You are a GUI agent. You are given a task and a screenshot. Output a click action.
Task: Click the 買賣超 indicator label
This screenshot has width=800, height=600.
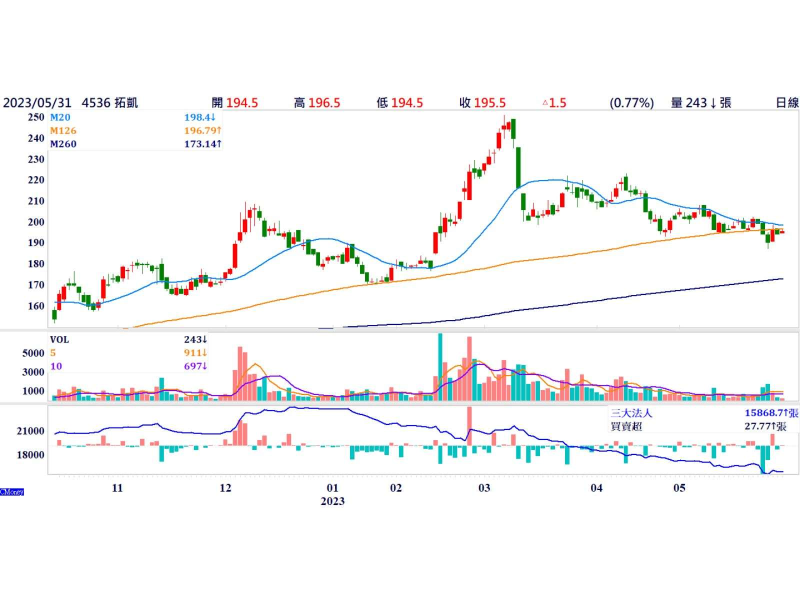pos(628,427)
